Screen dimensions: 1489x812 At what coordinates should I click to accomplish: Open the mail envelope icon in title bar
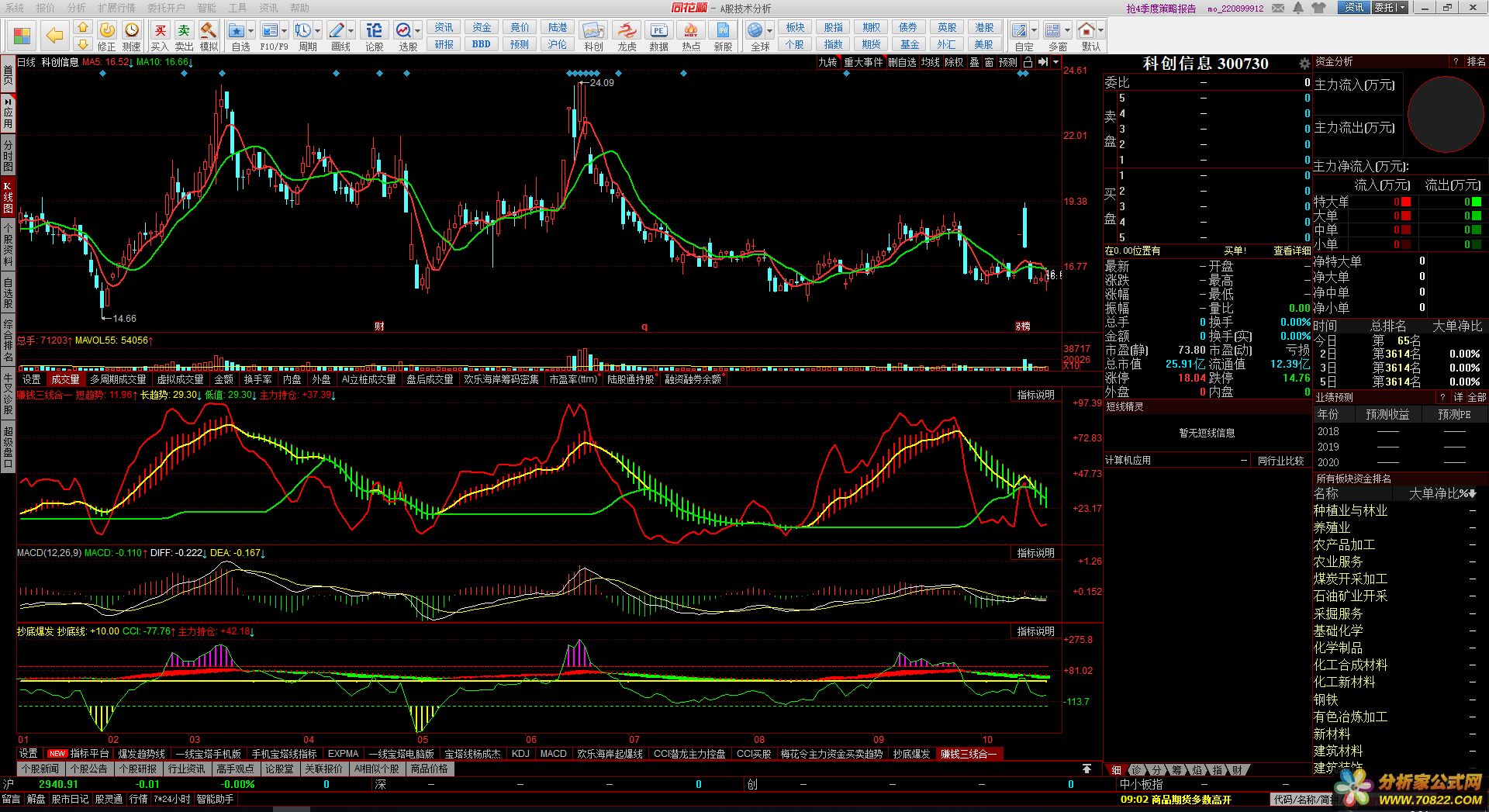[1277, 8]
